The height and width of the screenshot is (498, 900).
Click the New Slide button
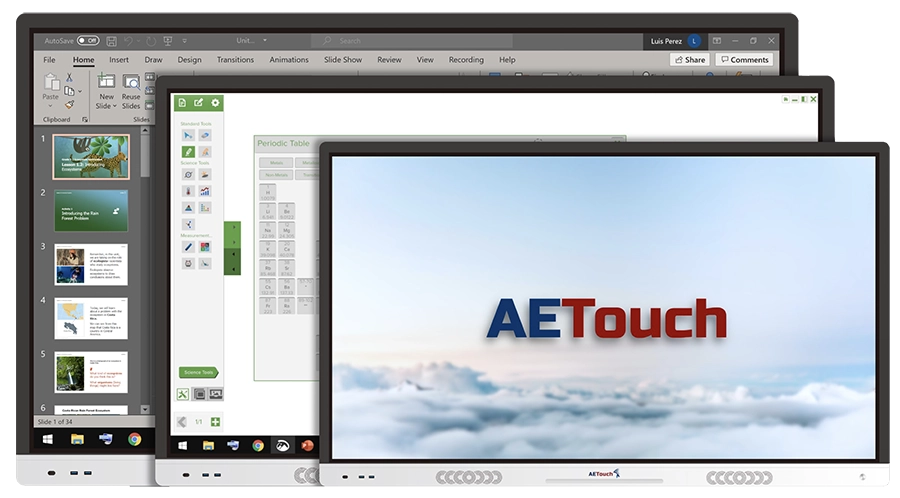point(106,91)
